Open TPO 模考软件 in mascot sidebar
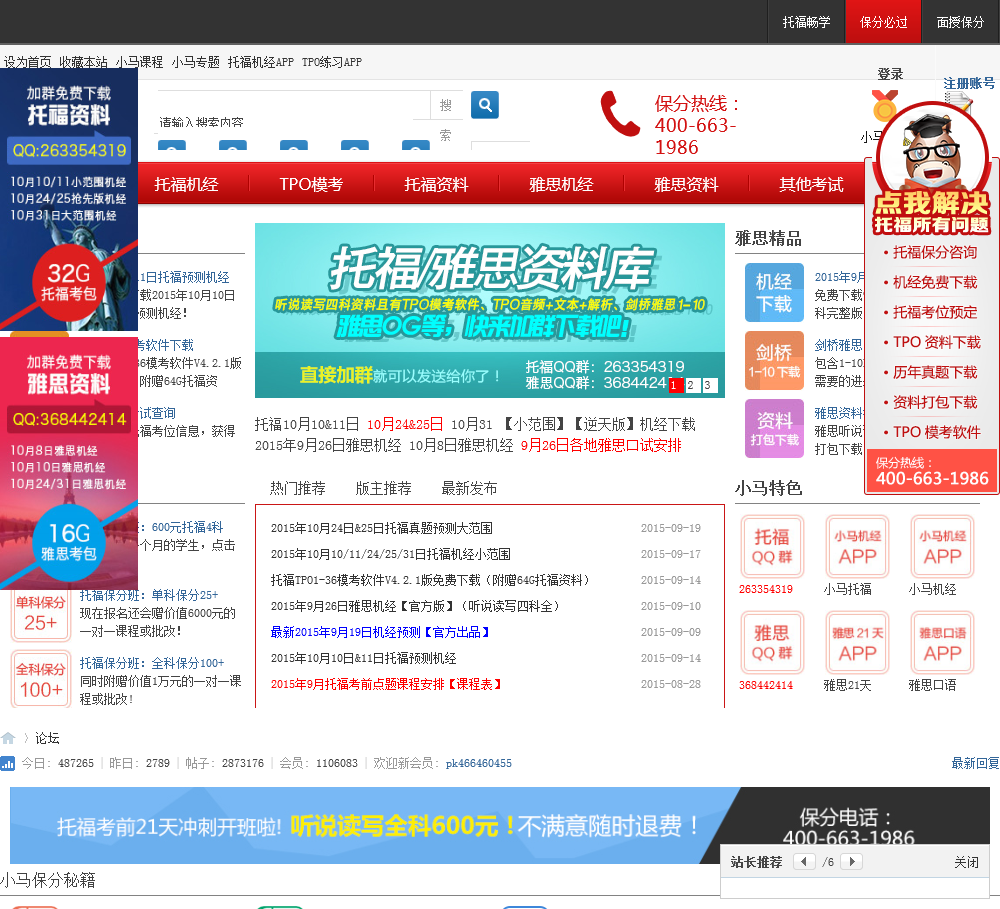Screen dimensions: 1000x909 (936, 432)
